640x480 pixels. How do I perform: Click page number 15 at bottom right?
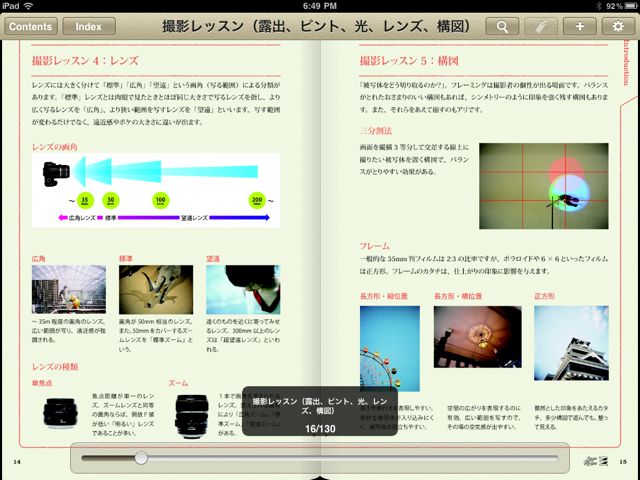[623, 462]
